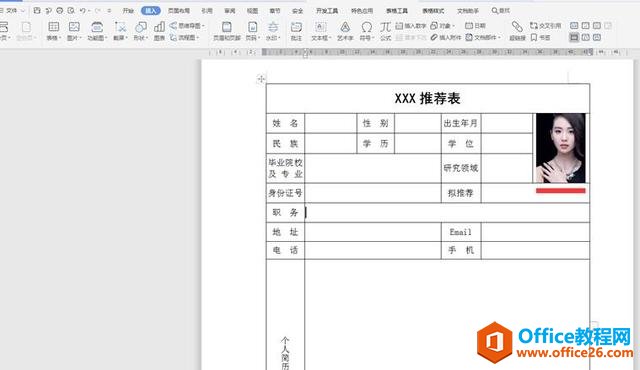Open the 特色应用 tab
Screen dimensions: 640x370
point(362,11)
